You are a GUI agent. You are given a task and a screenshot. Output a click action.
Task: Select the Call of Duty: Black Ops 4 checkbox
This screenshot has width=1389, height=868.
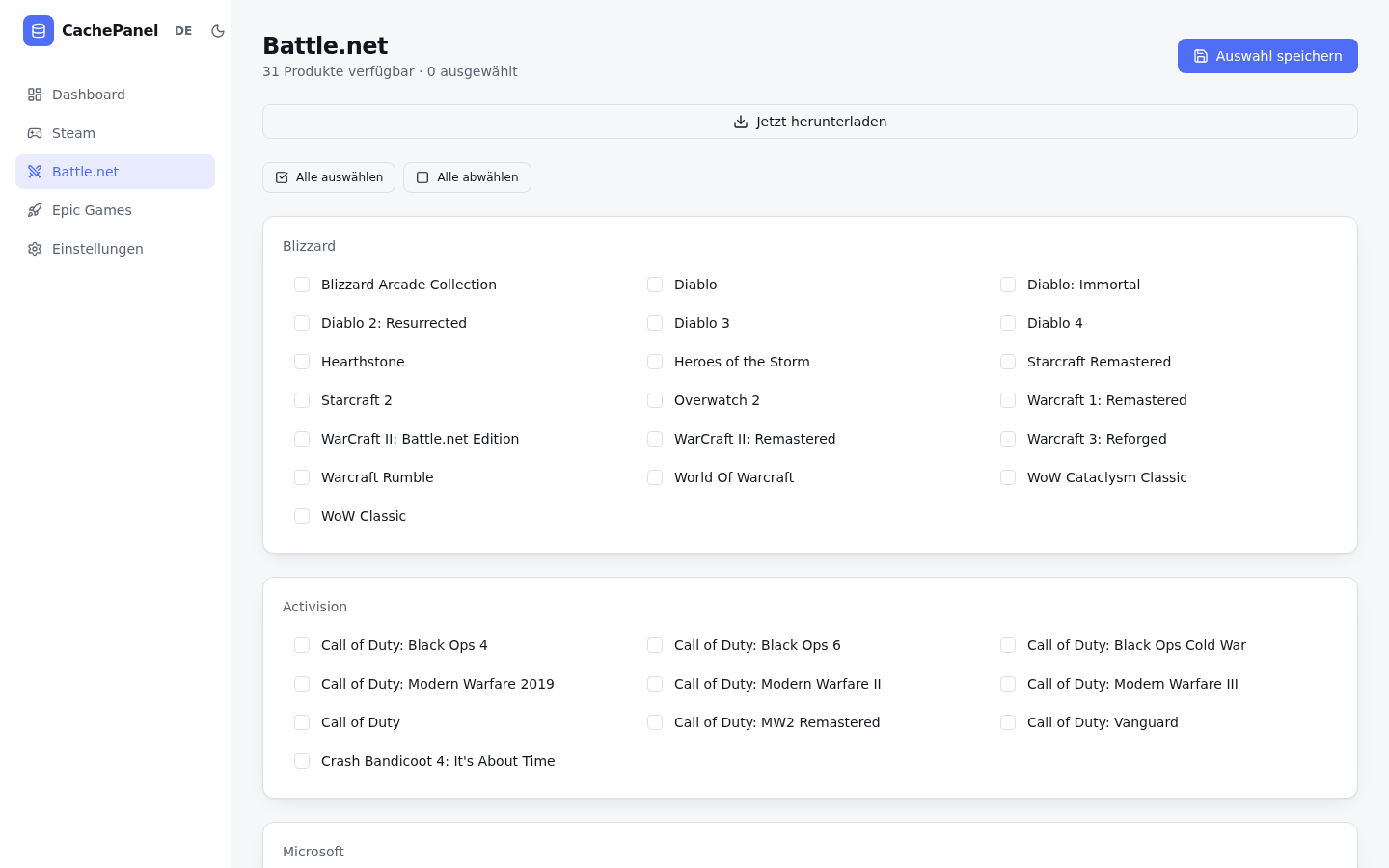click(302, 645)
